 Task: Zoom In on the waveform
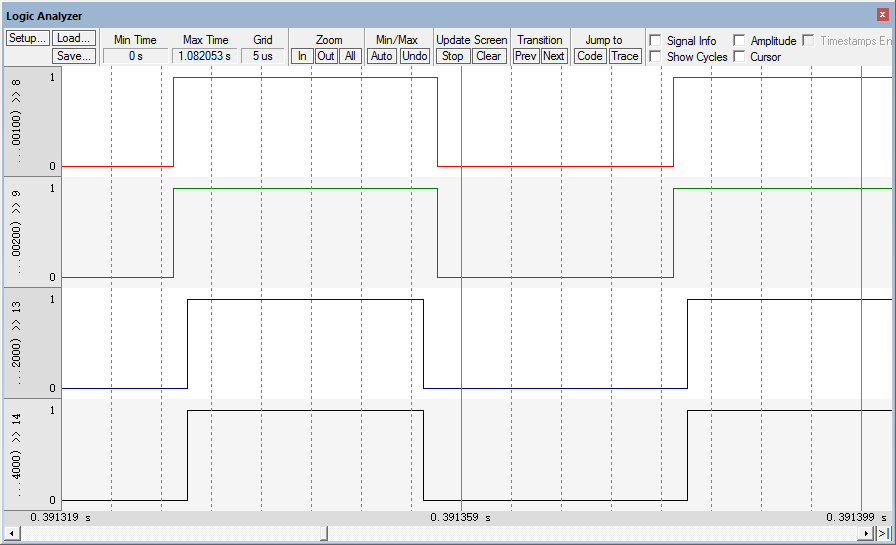click(302, 56)
